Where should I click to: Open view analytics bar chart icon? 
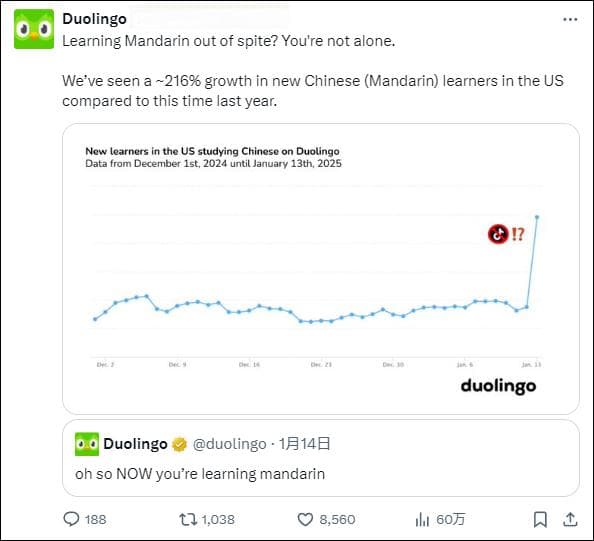422,519
